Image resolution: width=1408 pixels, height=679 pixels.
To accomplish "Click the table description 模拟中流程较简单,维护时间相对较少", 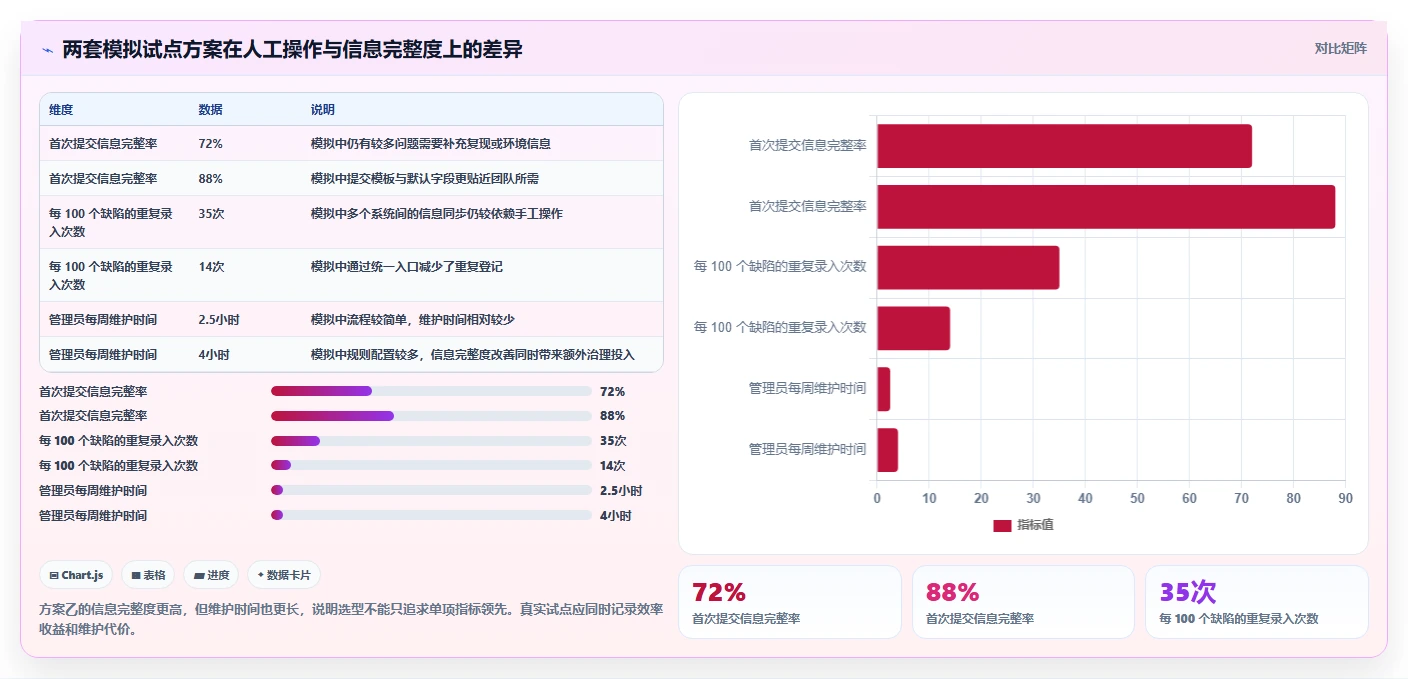I will tap(415, 319).
